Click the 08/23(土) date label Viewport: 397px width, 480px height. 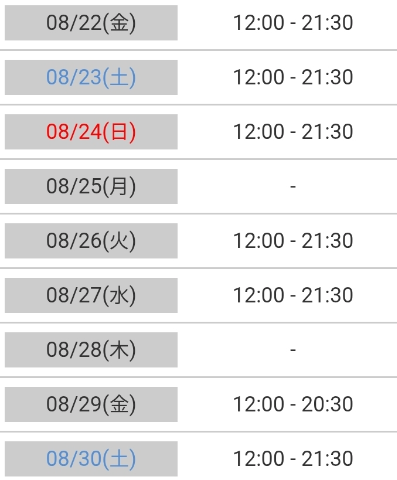[91, 77]
